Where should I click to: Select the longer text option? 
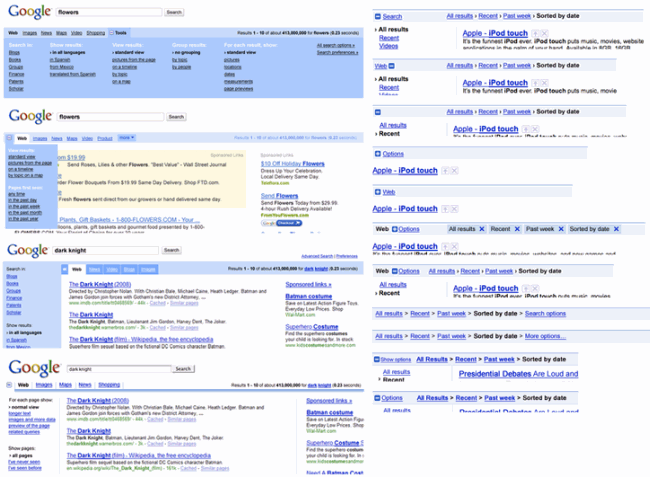[19, 413]
